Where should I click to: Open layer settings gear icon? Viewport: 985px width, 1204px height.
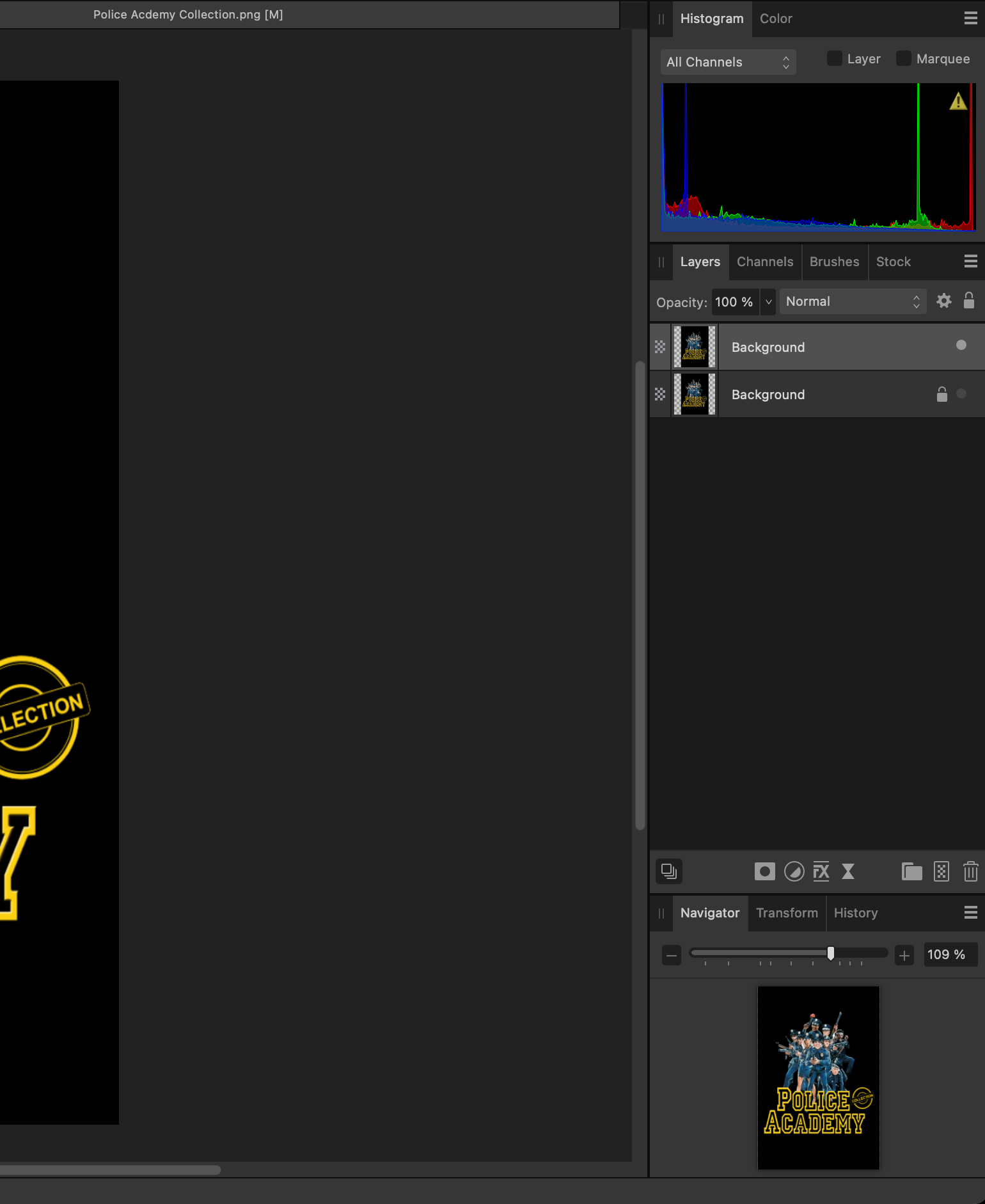point(943,301)
